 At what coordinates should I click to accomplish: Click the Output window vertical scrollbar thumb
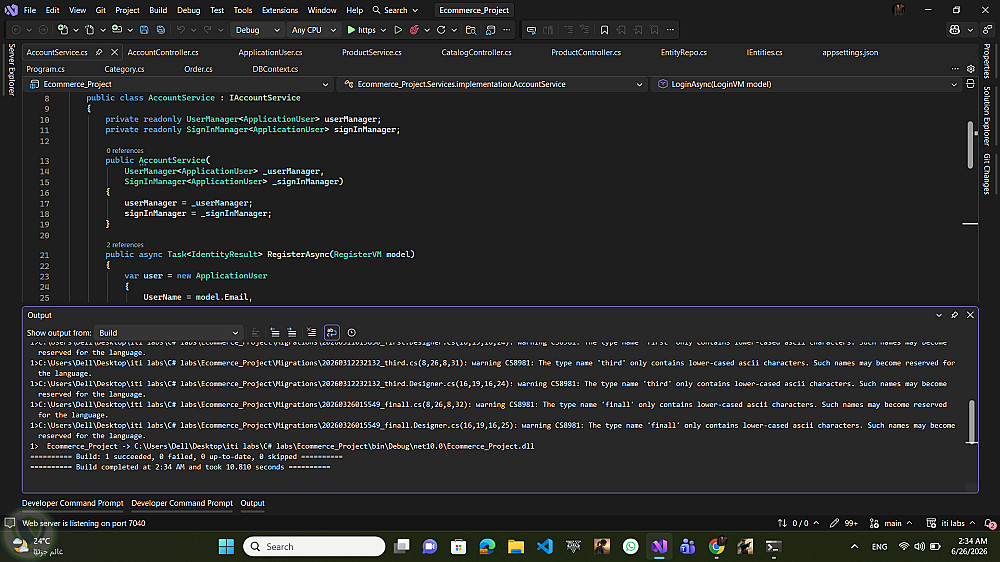[971, 421]
